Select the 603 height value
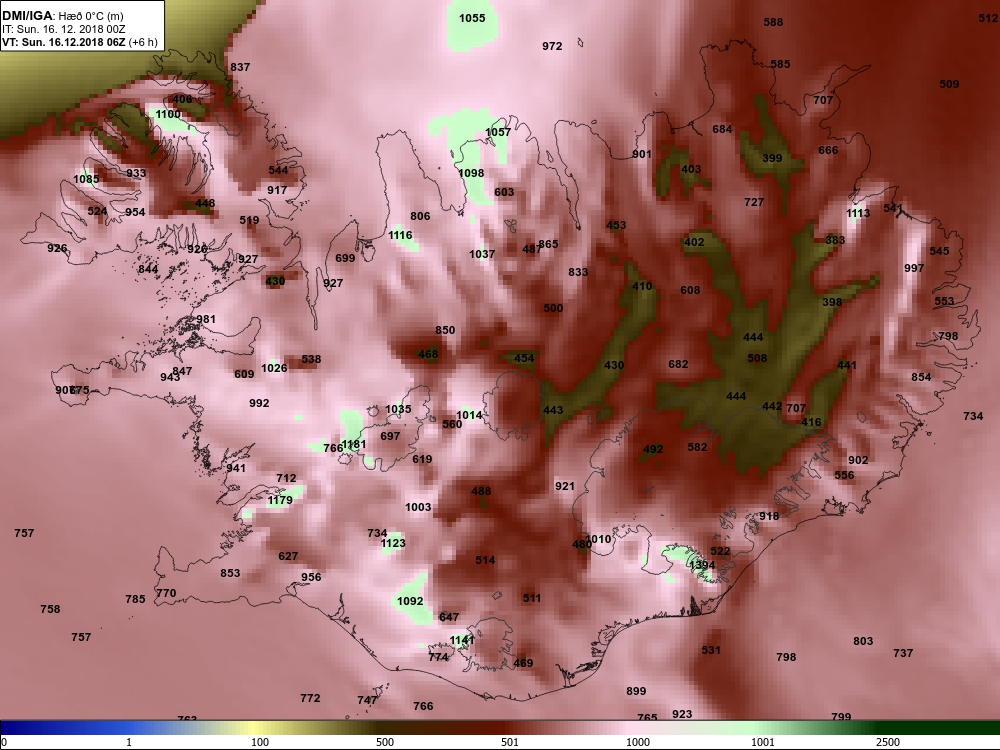 504,191
